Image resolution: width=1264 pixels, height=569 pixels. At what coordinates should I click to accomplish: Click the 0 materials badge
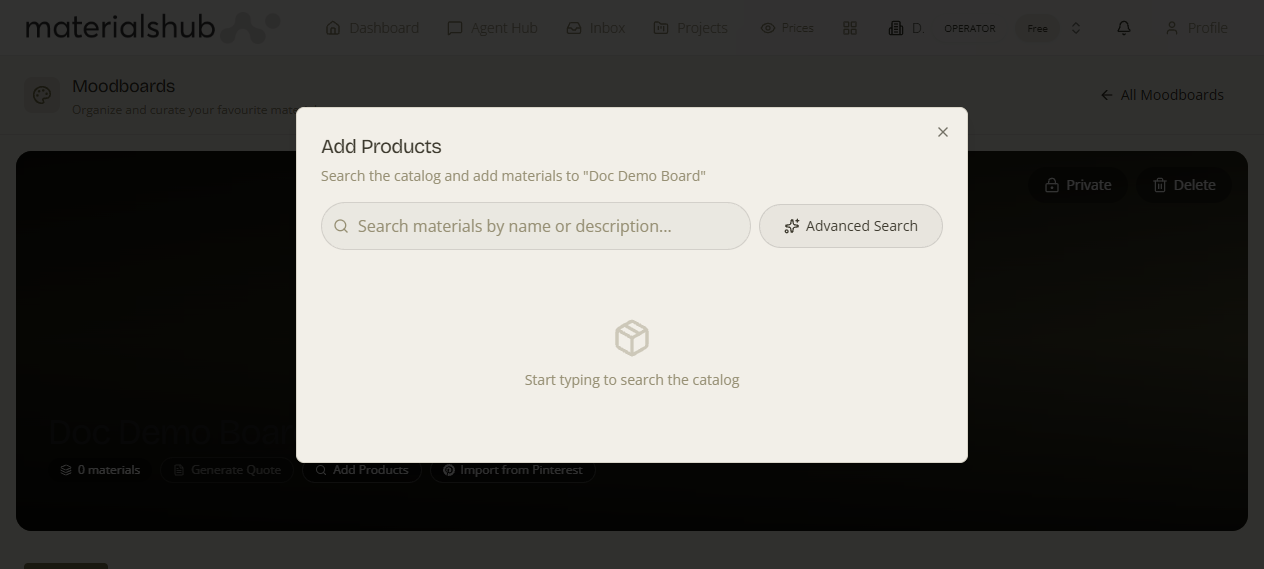(x=100, y=470)
